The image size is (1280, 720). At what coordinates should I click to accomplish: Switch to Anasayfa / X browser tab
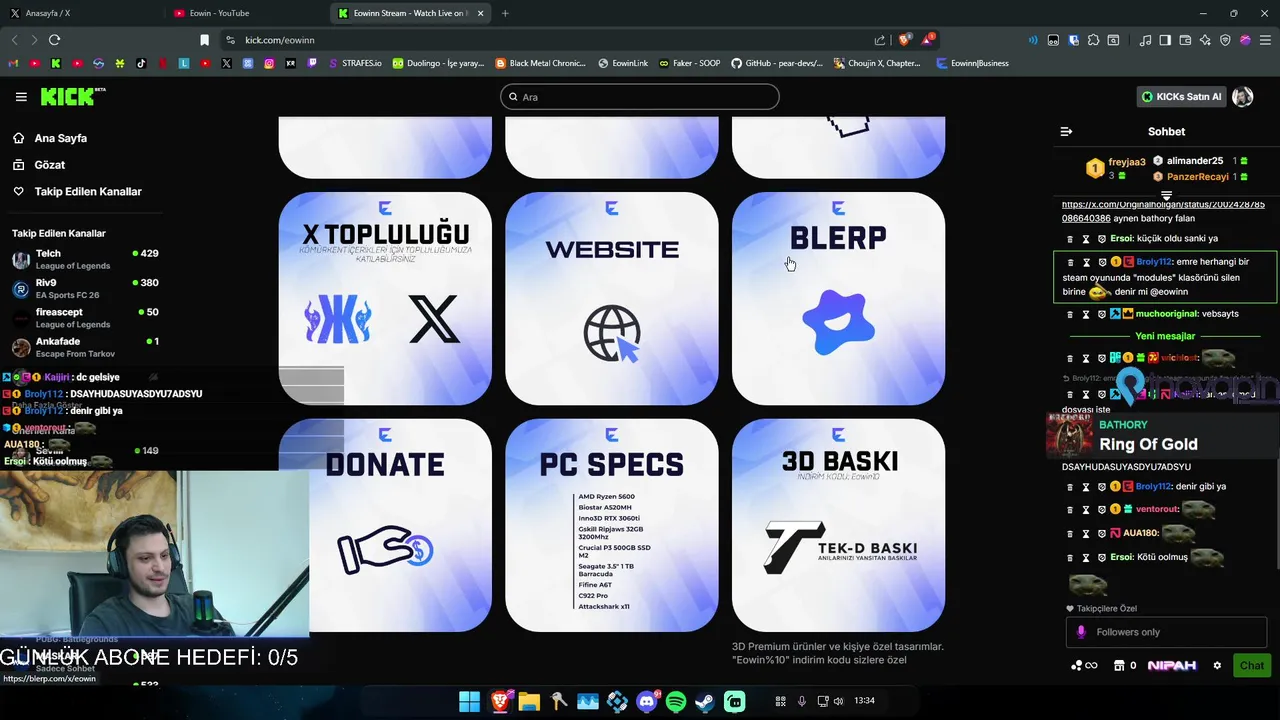pyautogui.click(x=80, y=13)
